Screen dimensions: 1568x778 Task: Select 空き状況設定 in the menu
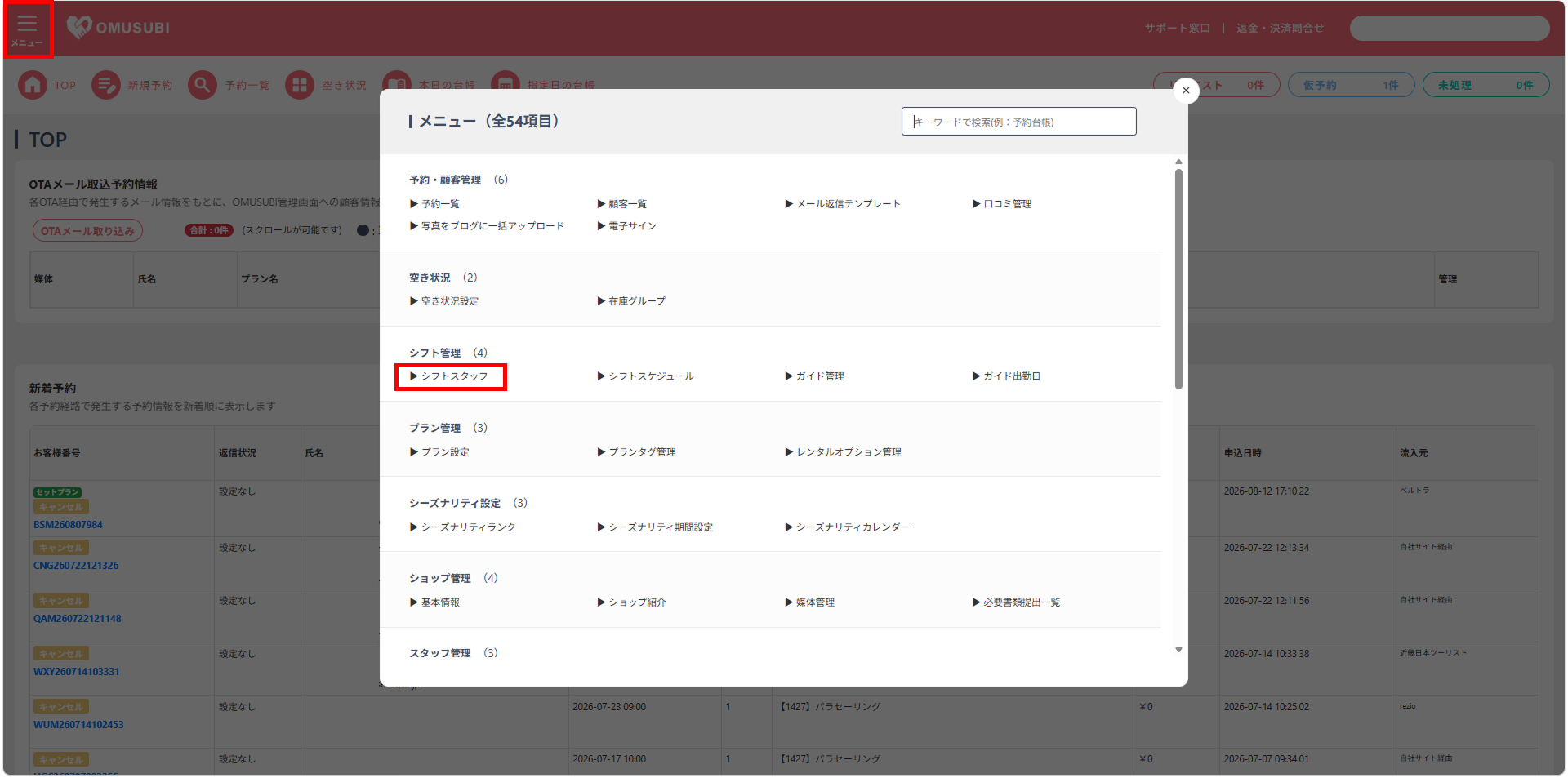point(444,301)
